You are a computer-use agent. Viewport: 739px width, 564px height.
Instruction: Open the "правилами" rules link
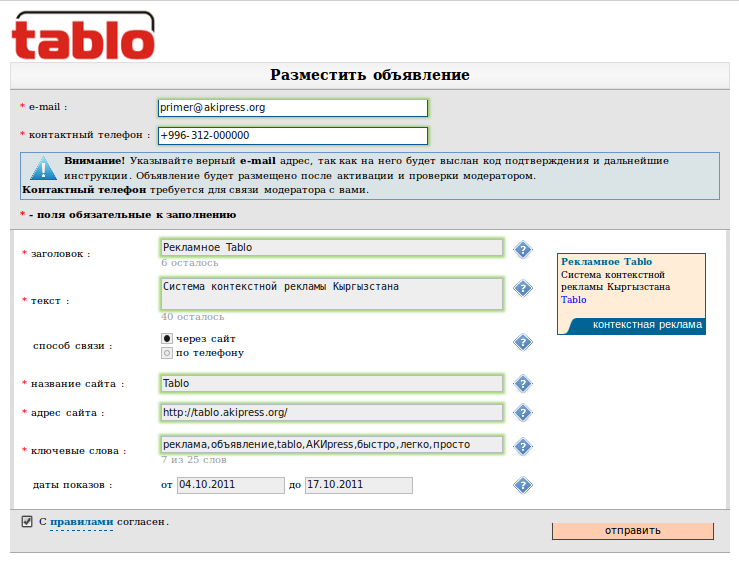[x=81, y=522]
